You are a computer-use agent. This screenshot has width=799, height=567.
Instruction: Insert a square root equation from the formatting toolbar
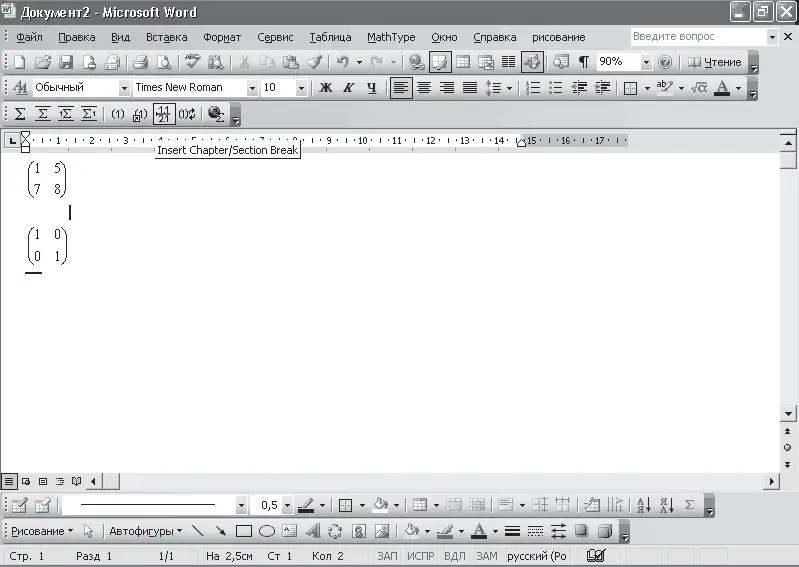699,88
